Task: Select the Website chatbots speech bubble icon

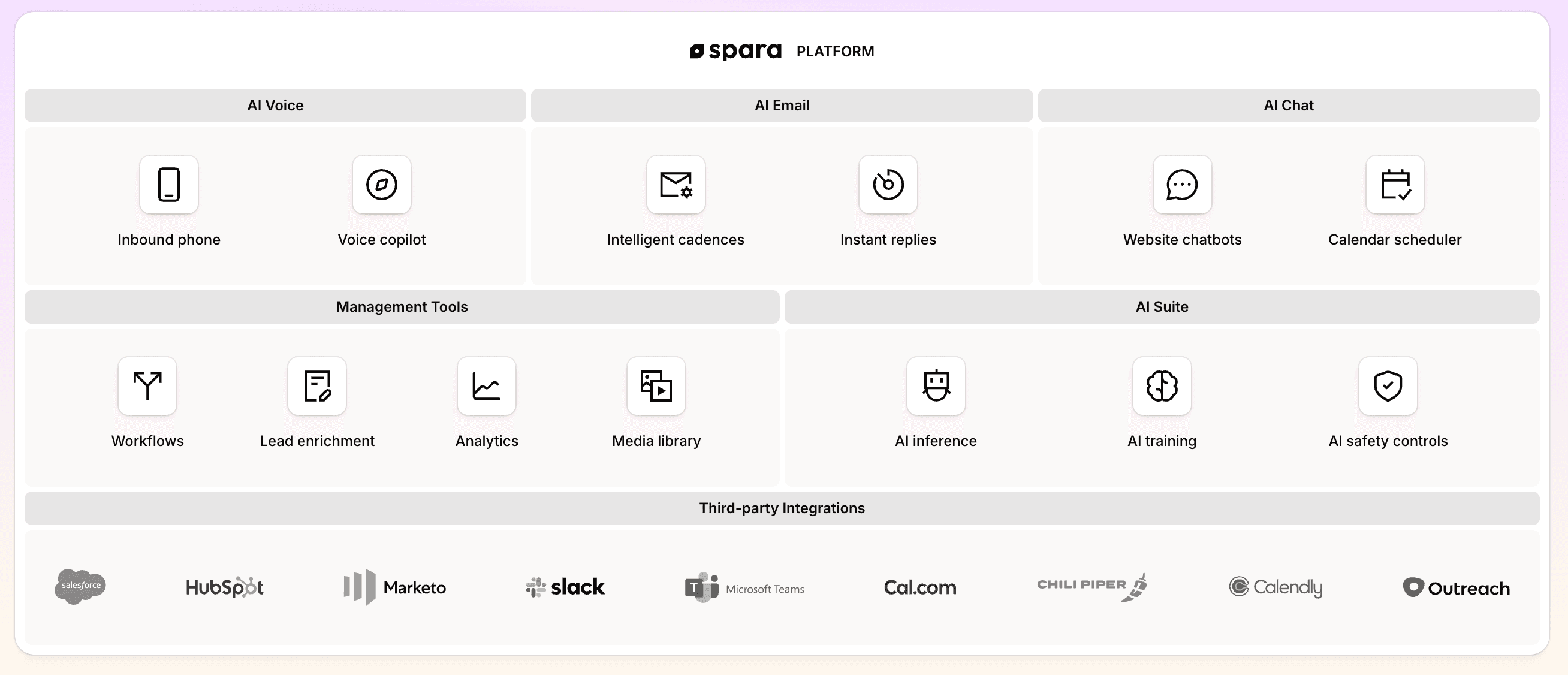Action: [1181, 185]
